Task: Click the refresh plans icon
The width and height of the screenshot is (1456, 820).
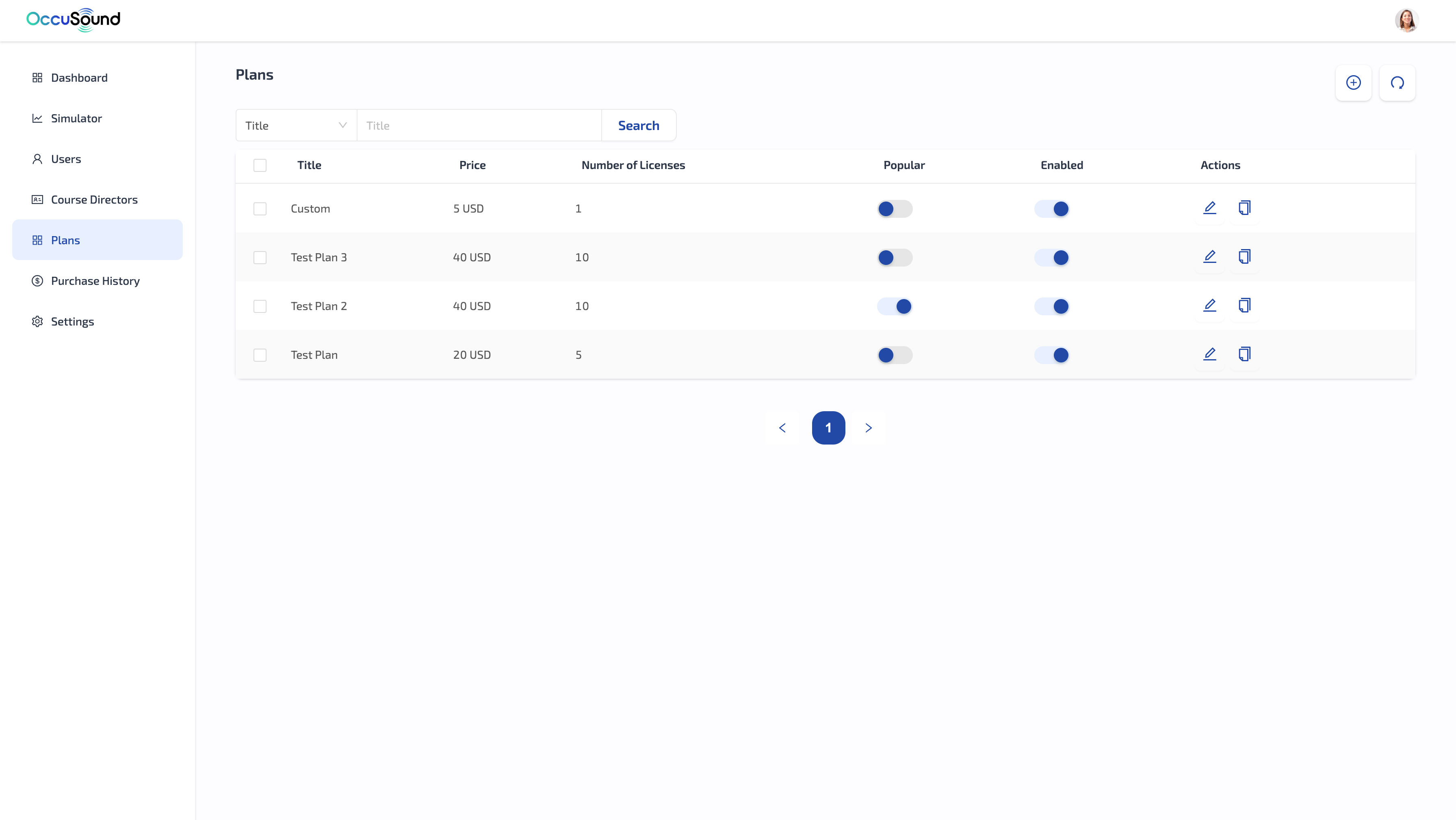Action: pos(1397,82)
